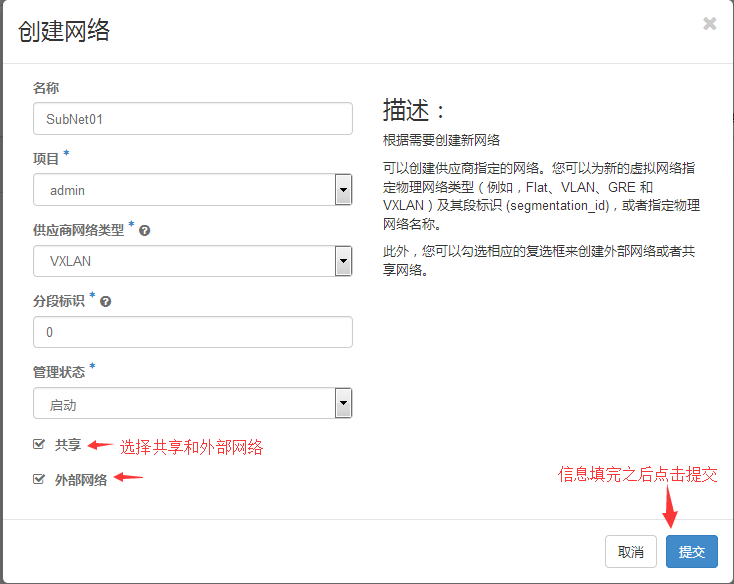Click the 描述 heading in the right panel
The image size is (734, 584).
[412, 110]
